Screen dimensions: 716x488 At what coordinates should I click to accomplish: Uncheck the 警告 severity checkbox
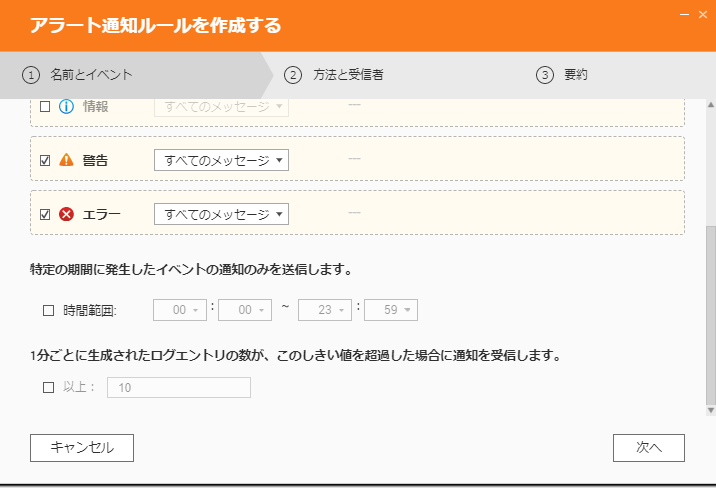(x=45, y=160)
